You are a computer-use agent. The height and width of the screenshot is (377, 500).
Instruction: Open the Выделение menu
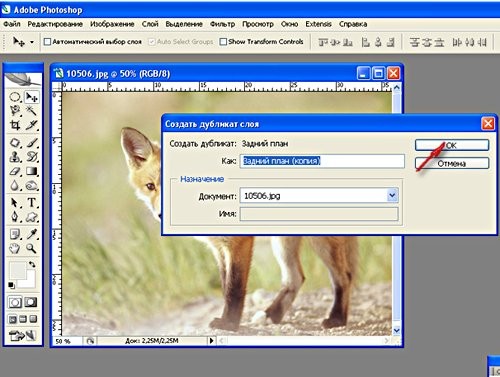(x=184, y=24)
